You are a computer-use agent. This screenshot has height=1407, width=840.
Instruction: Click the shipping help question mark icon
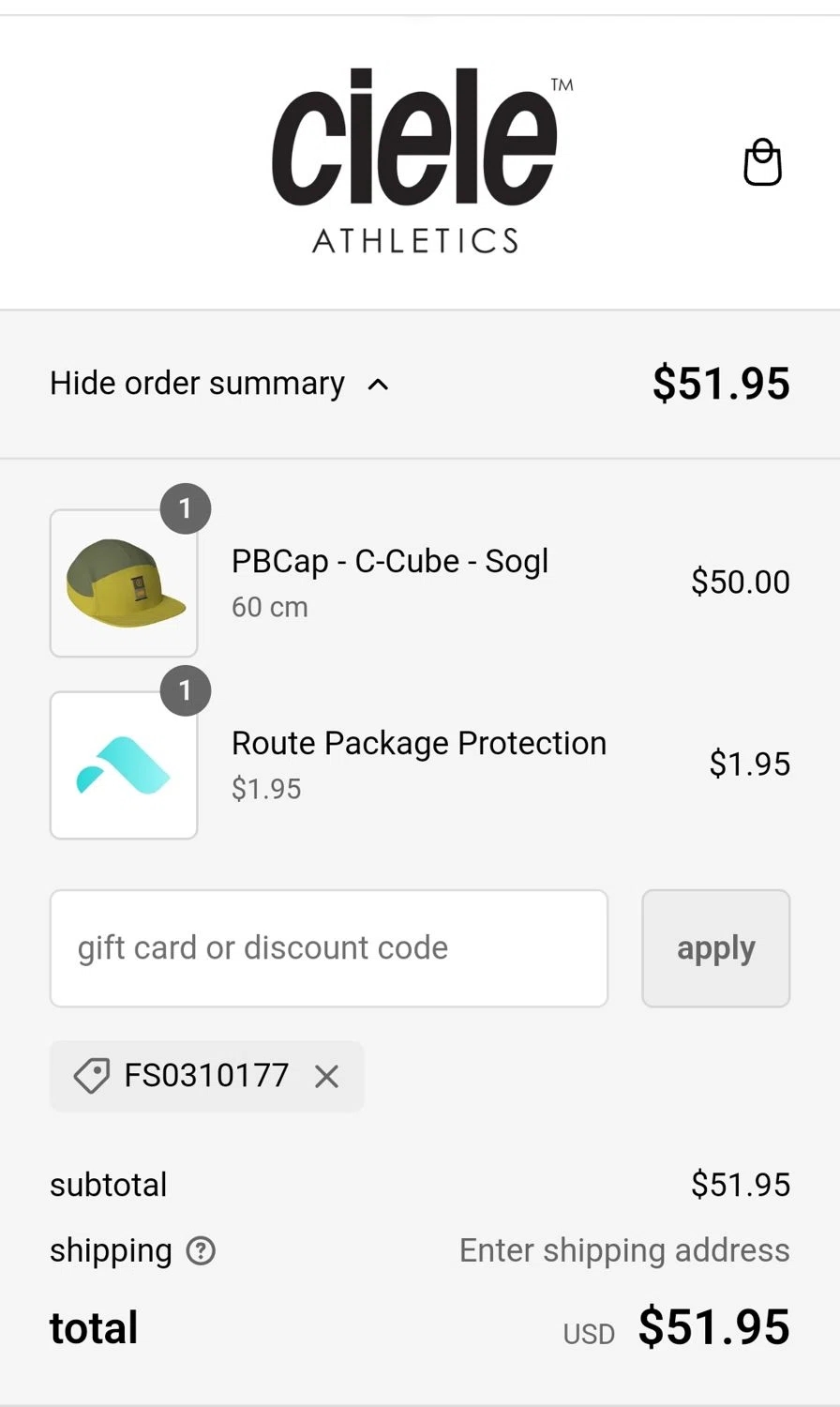pos(201,1250)
